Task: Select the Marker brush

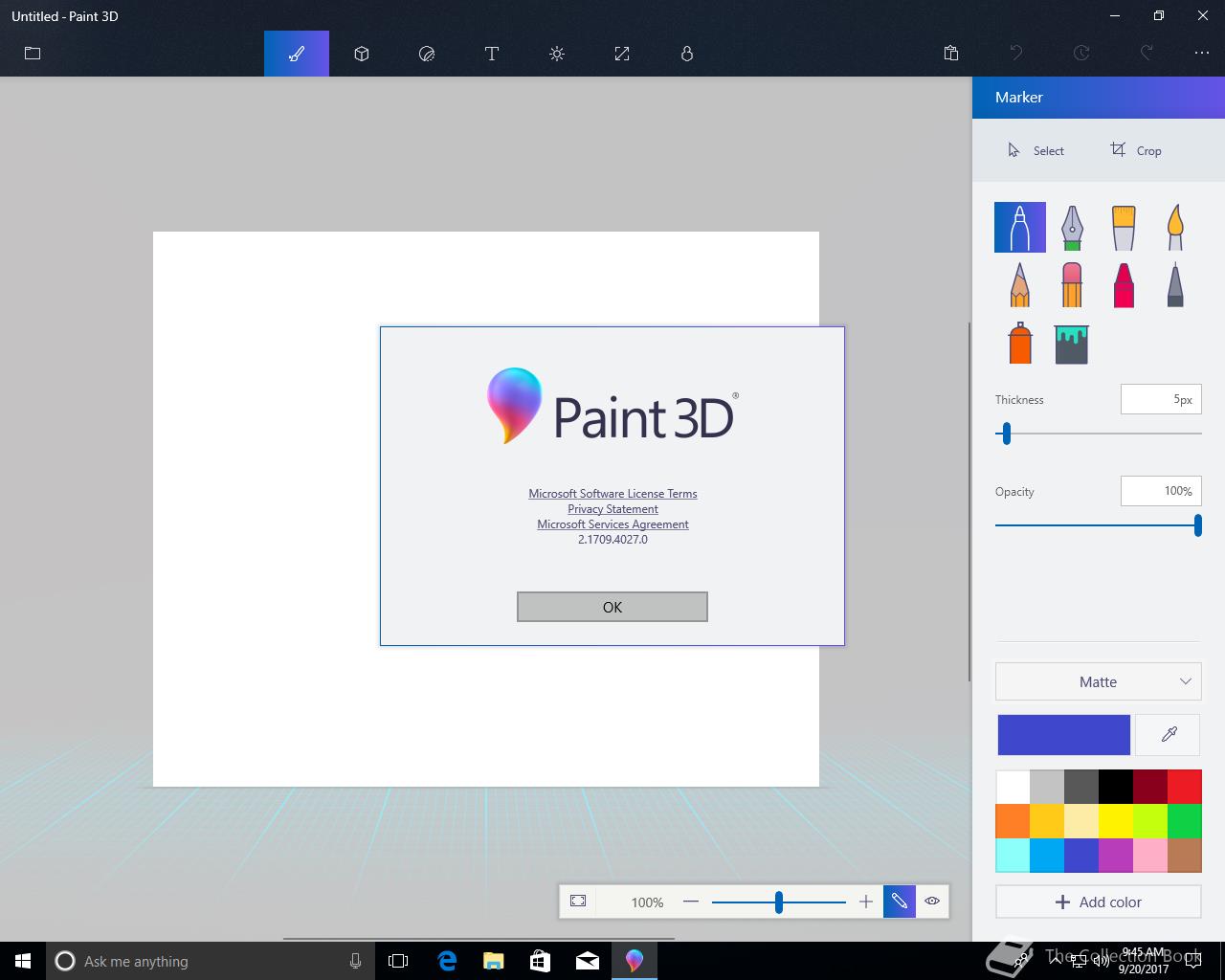Action: tap(1020, 228)
